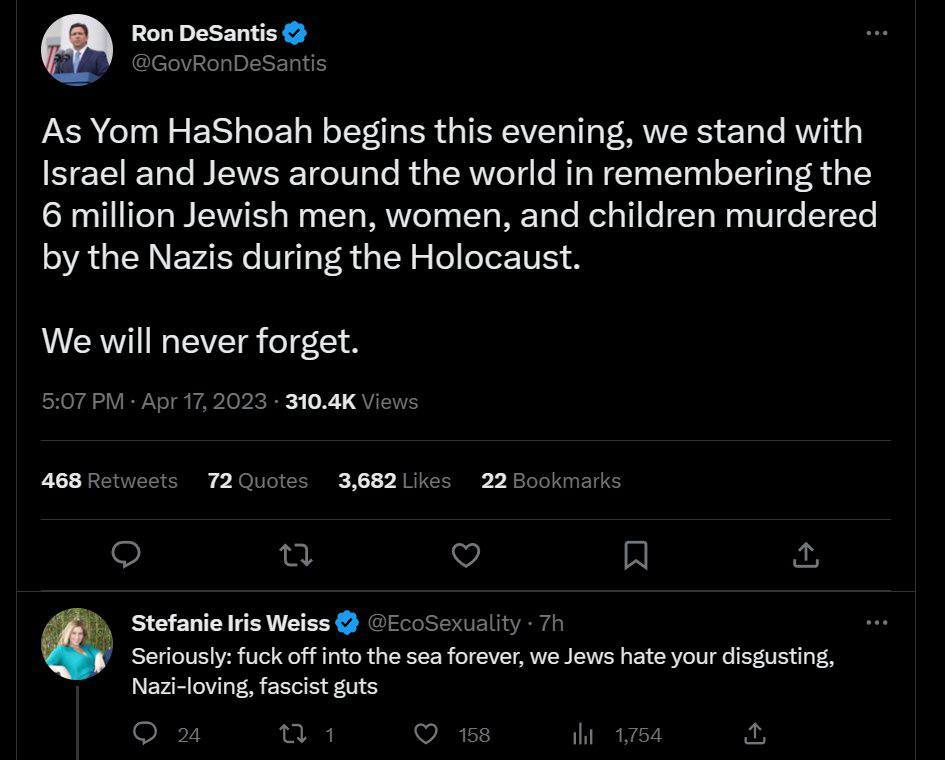Viewport: 945px width, 760px height.
Task: Like Stefanie Iris Weiss's reply
Action: pyautogui.click(x=427, y=735)
